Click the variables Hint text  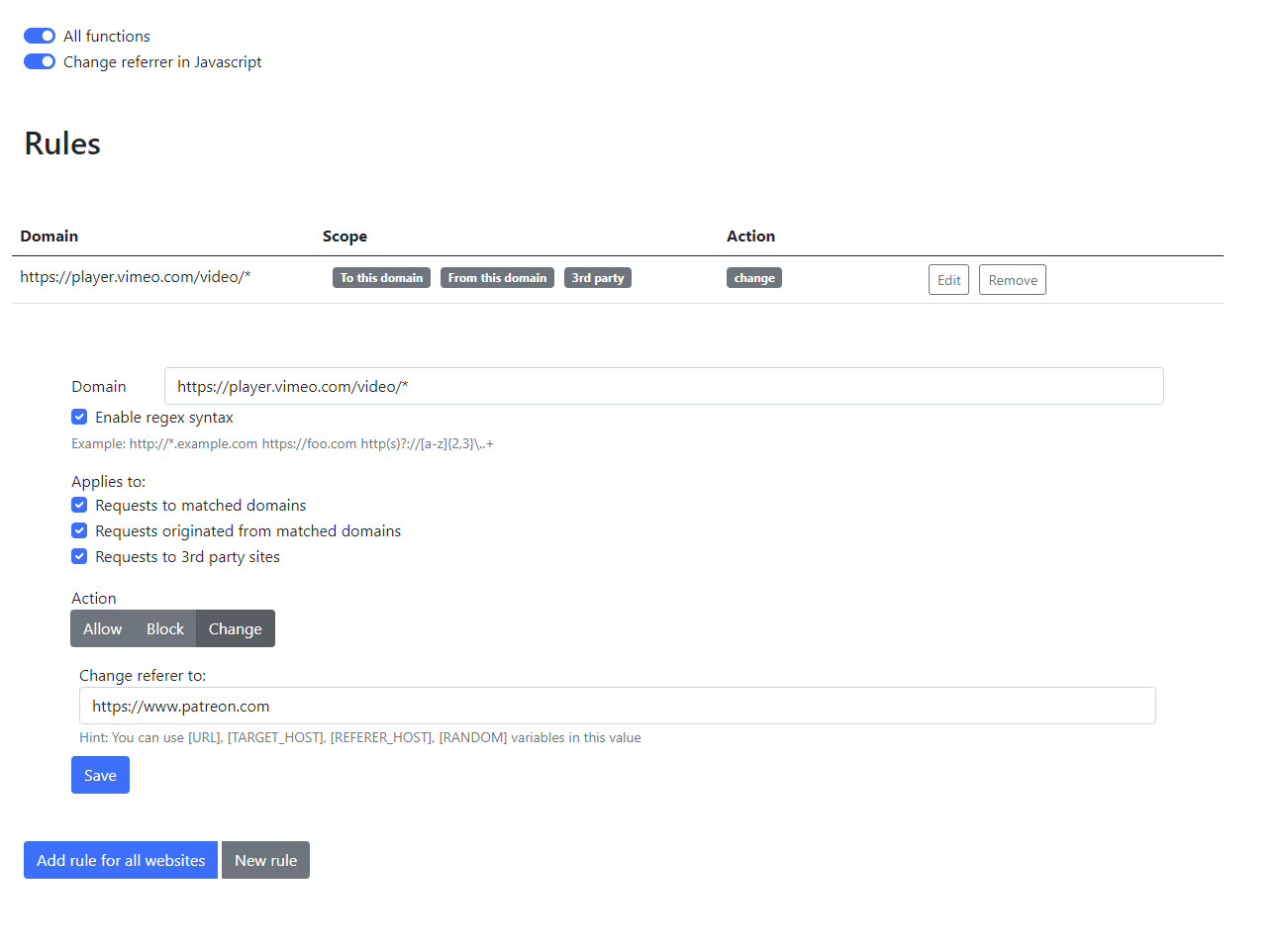[x=360, y=737]
